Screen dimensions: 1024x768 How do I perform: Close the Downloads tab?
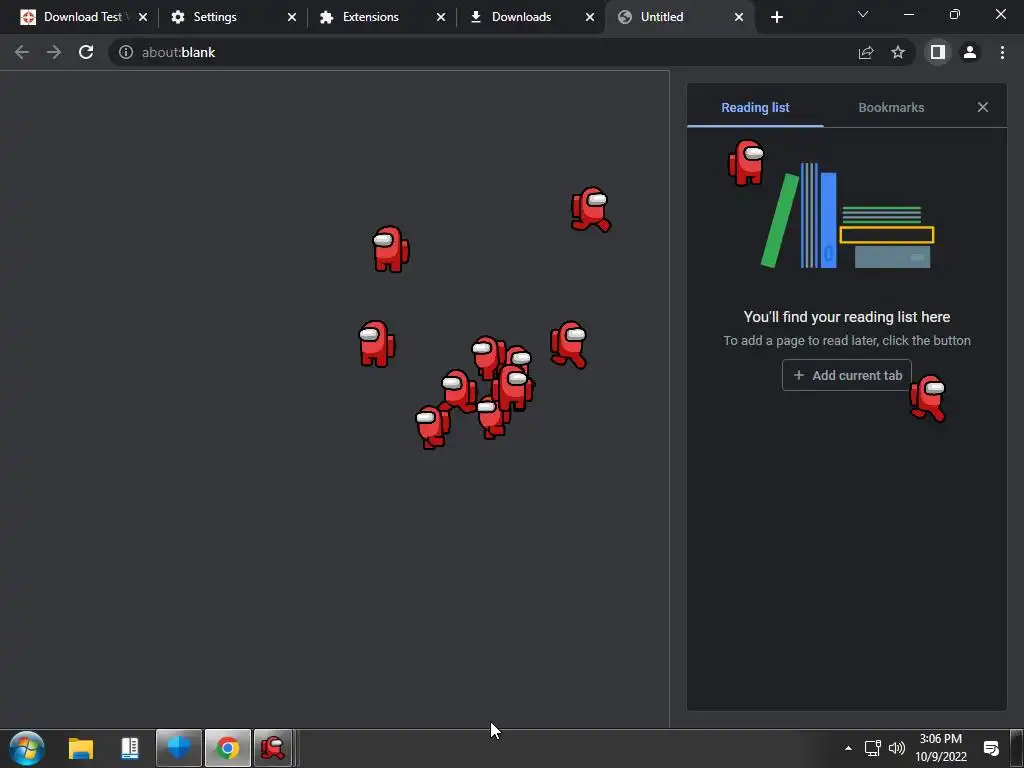tap(590, 17)
